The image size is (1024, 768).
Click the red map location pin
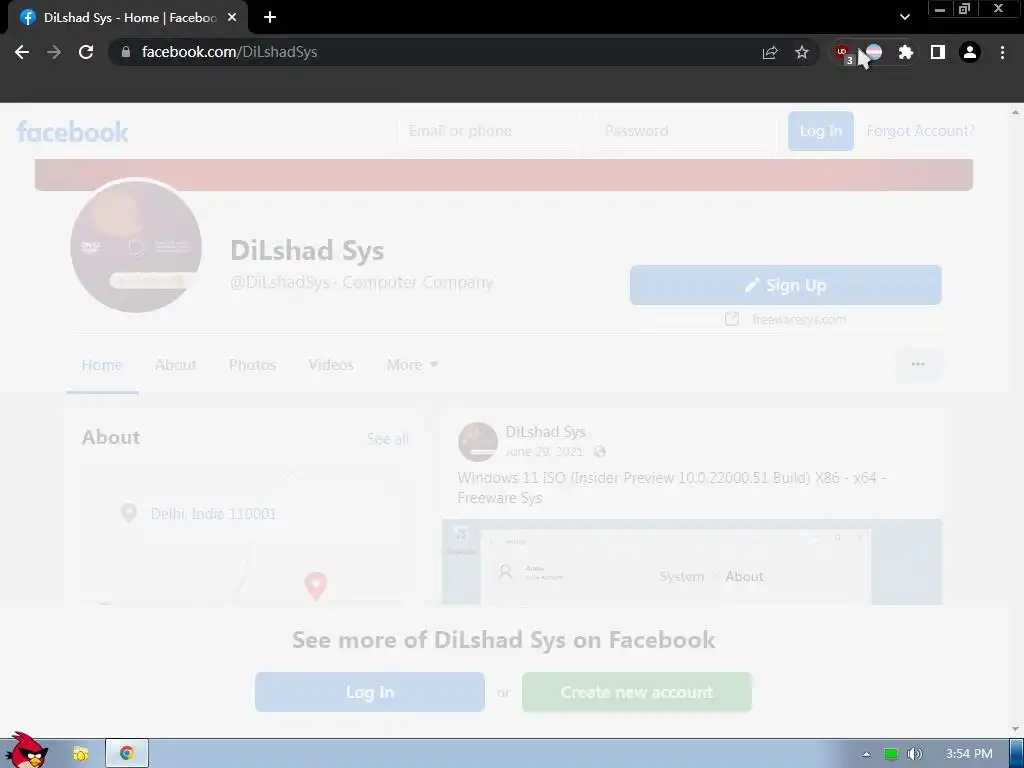pyautogui.click(x=315, y=586)
